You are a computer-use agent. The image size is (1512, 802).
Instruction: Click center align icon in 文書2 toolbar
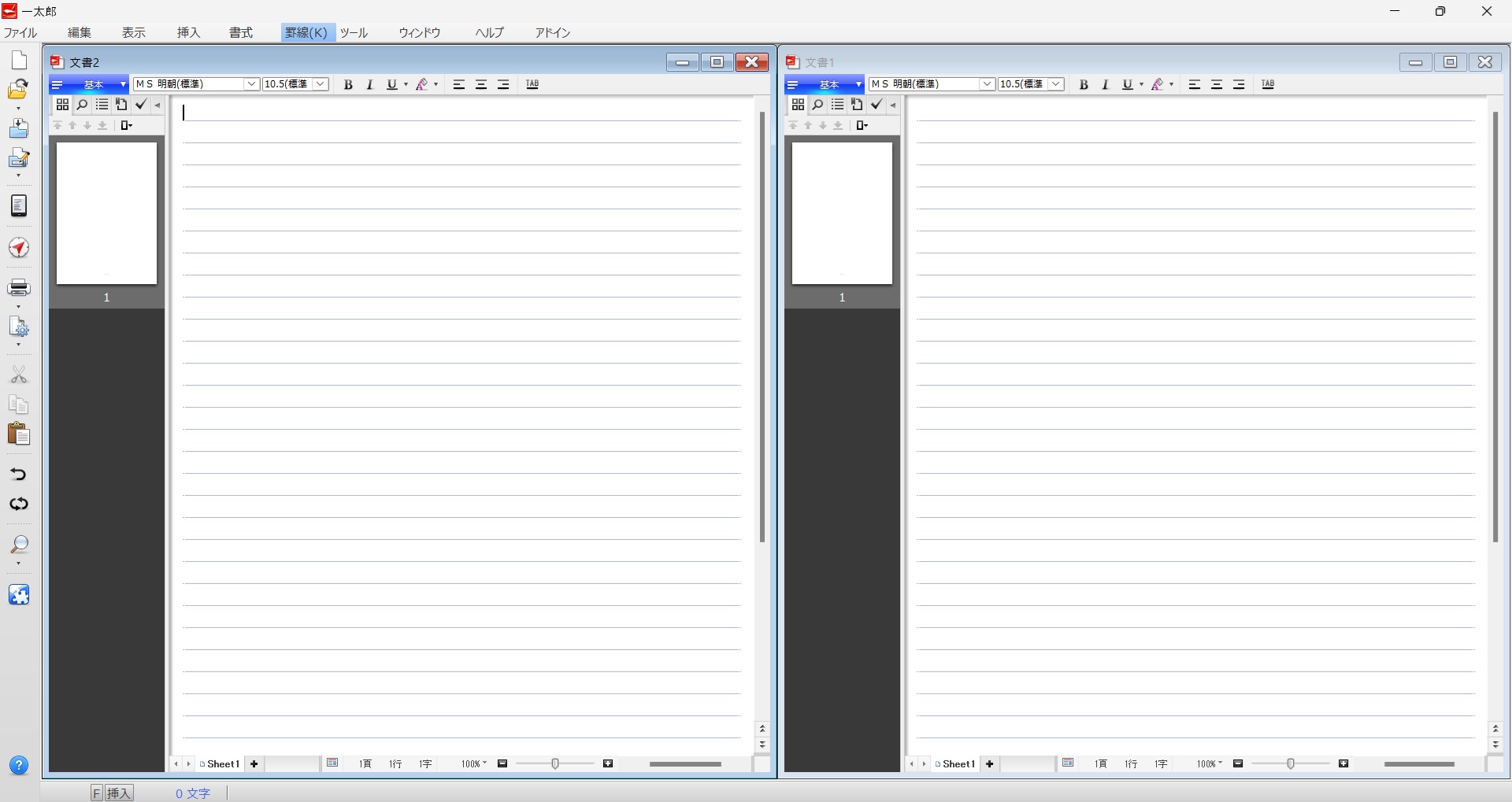click(x=481, y=84)
